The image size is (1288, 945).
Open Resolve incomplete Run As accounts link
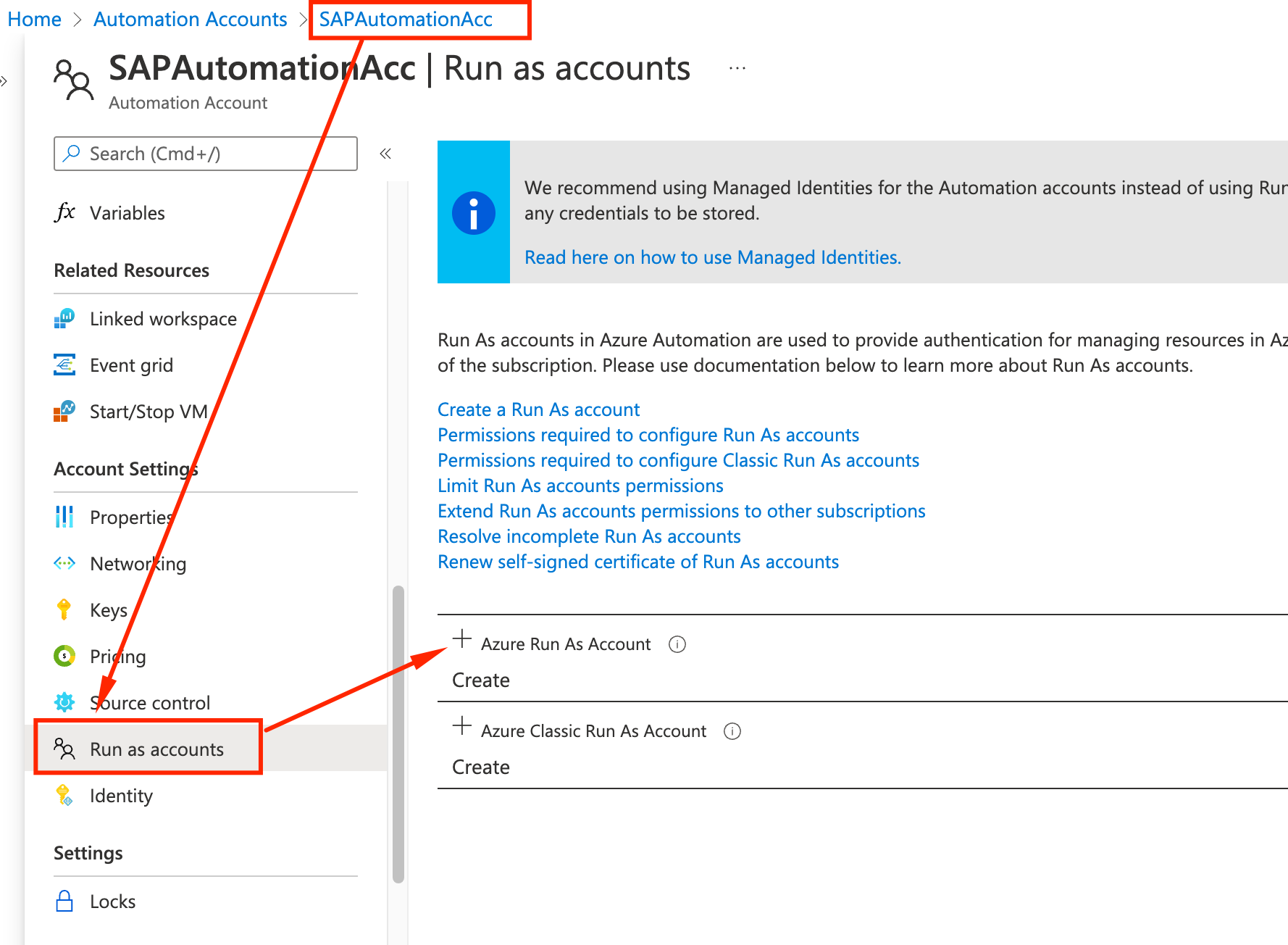tap(589, 536)
